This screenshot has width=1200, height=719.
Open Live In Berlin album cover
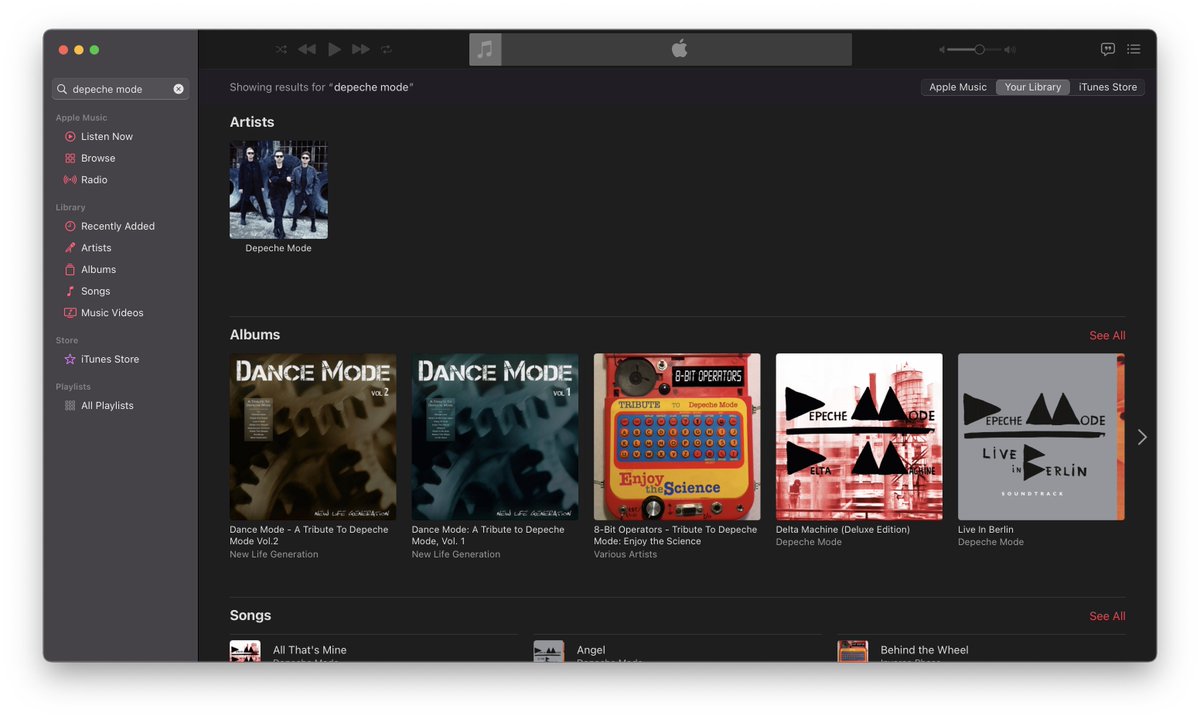tap(1041, 437)
